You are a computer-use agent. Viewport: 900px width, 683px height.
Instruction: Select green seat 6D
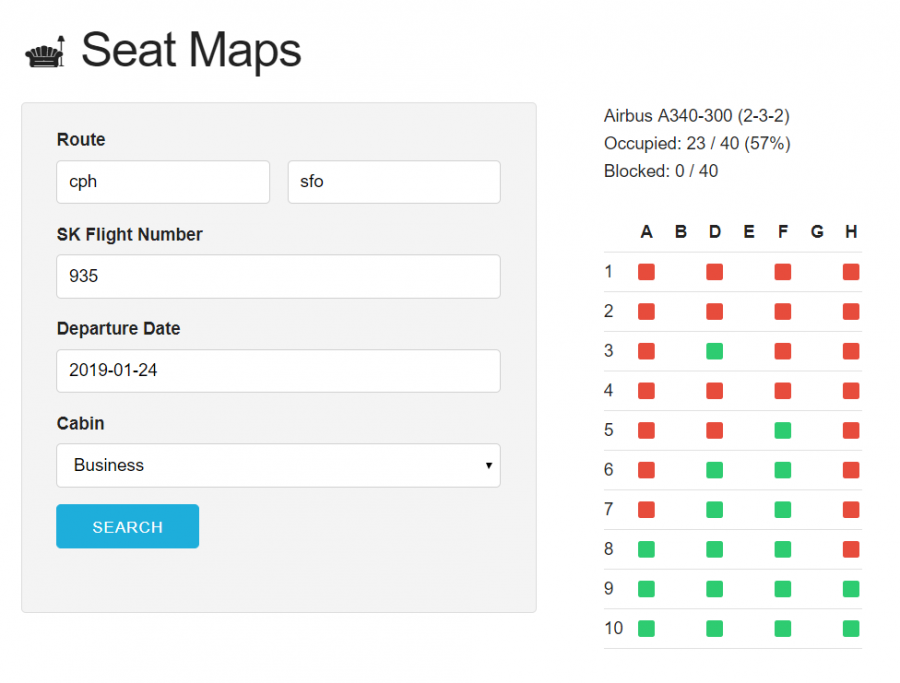714,470
